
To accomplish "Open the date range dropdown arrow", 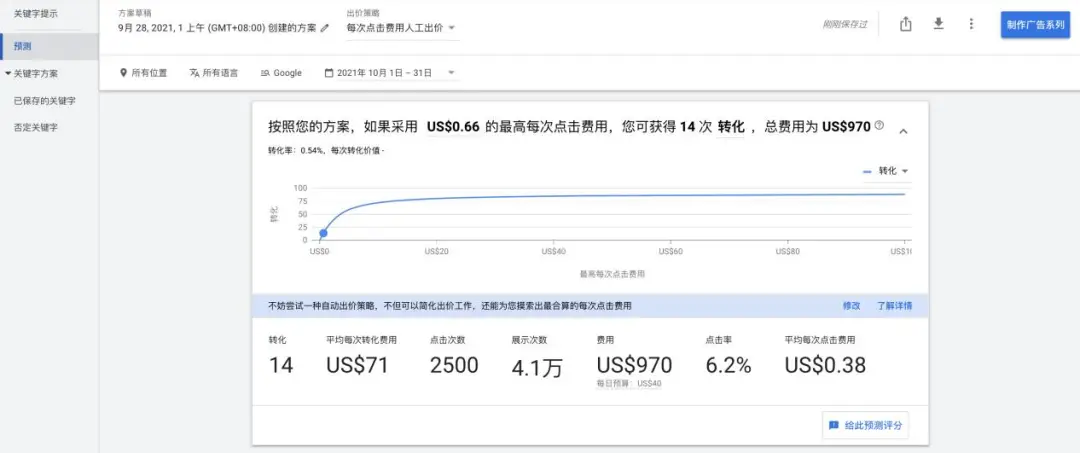I will pos(451,73).
